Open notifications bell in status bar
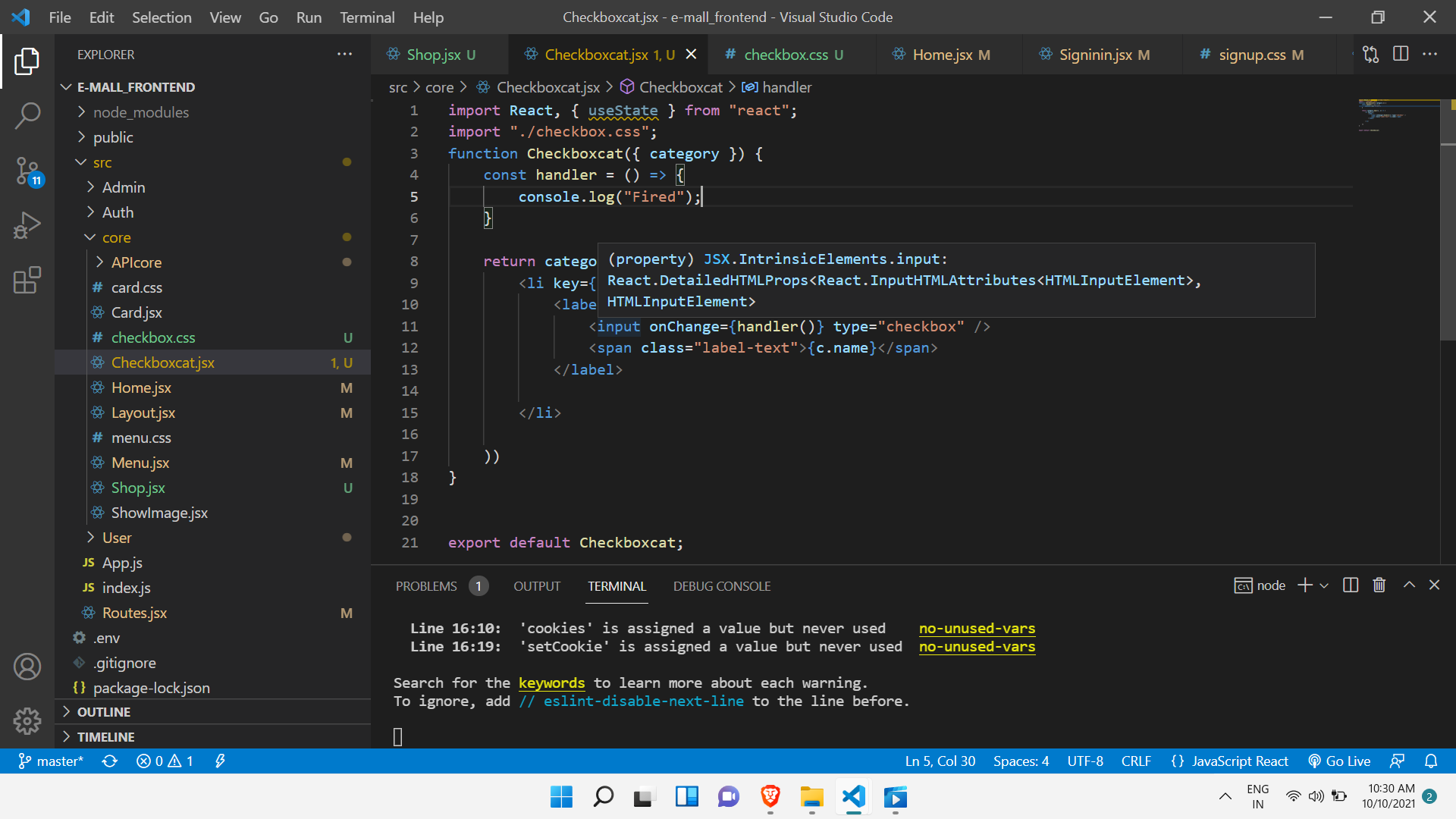Viewport: 1456px width, 819px height. [1431, 761]
